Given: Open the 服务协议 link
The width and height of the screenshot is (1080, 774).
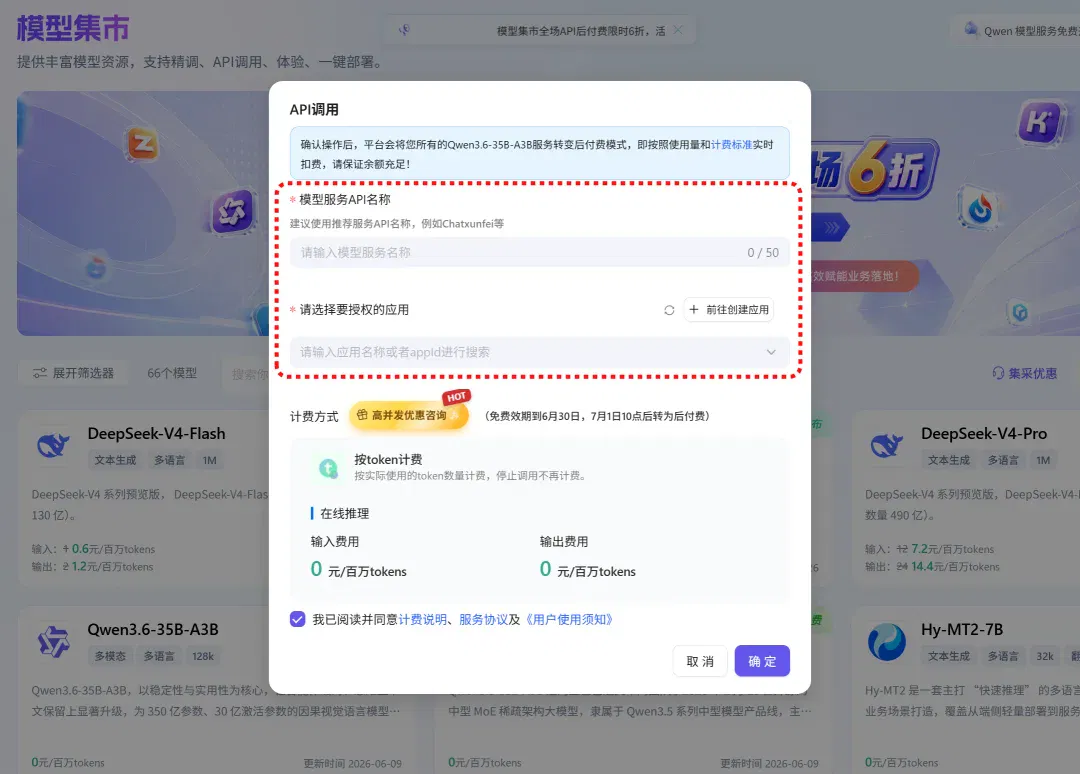Looking at the screenshot, I should (x=484, y=619).
